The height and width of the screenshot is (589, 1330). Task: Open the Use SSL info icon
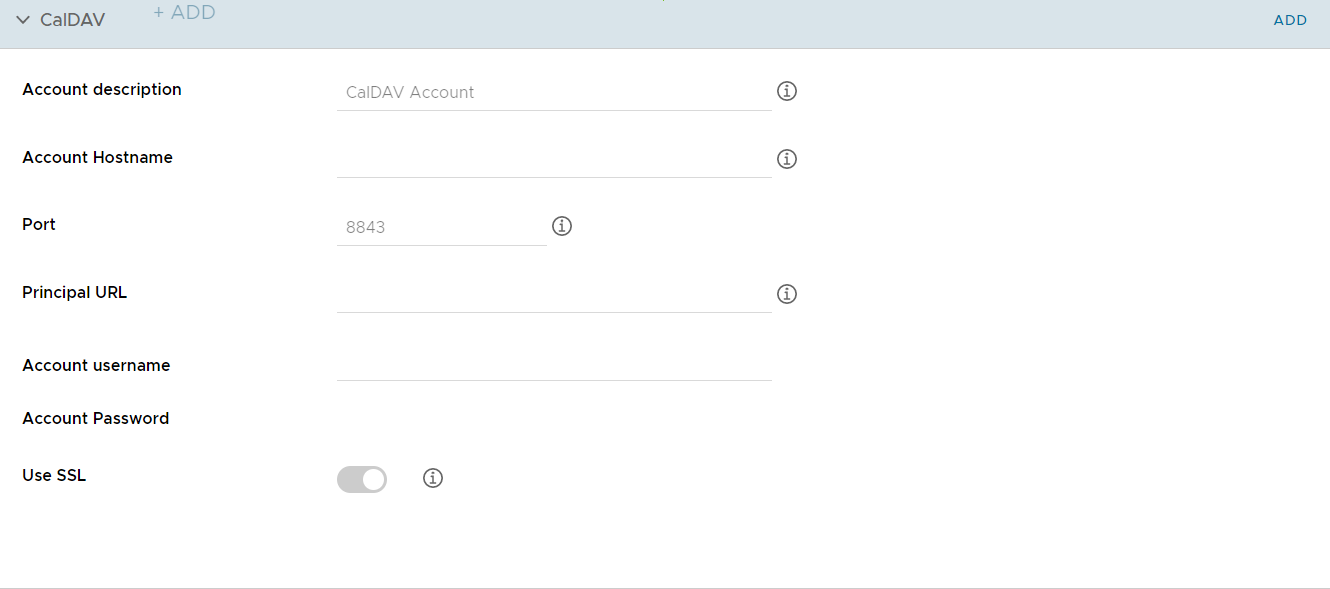[433, 478]
